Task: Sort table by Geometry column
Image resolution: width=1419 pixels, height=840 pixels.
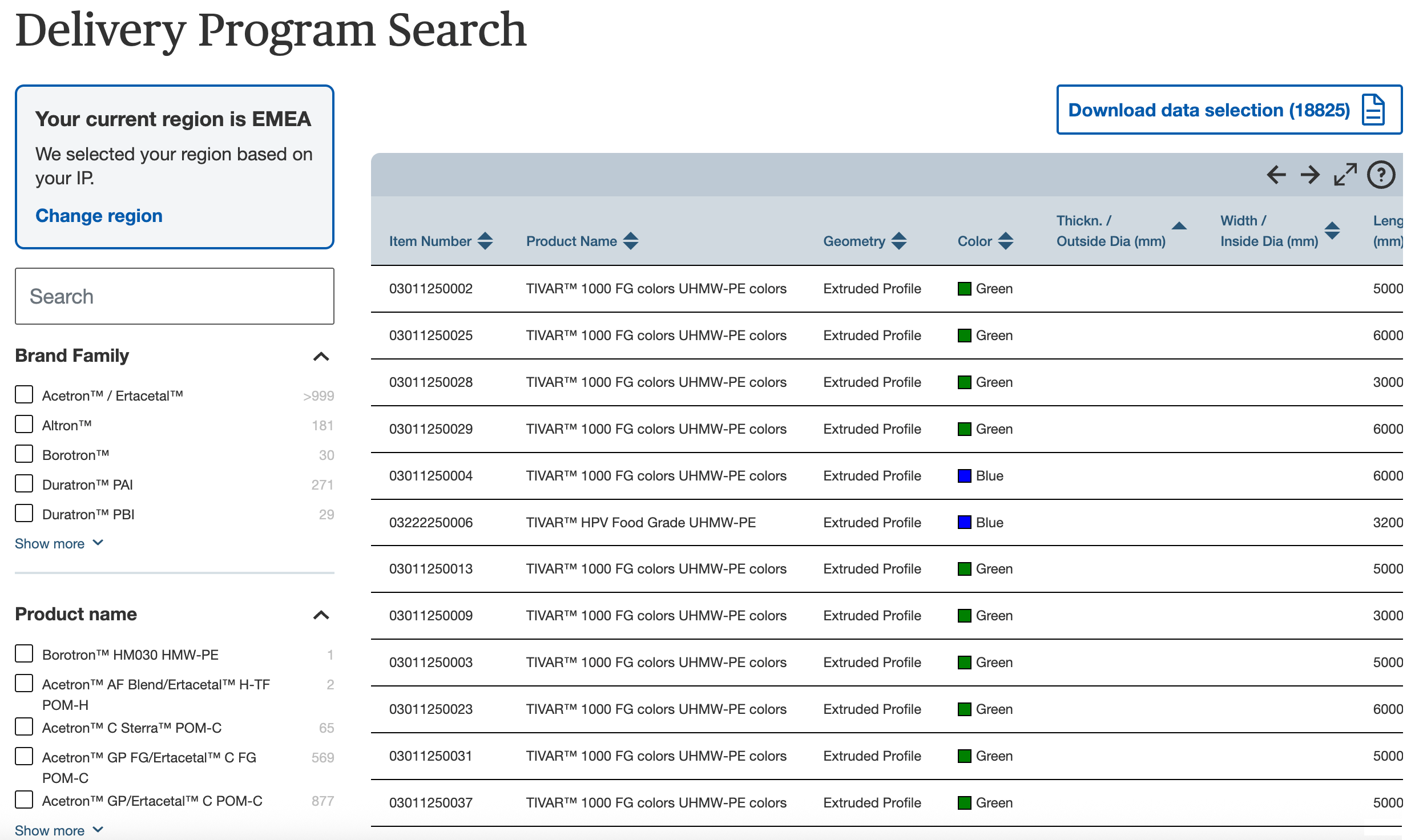Action: [x=898, y=241]
